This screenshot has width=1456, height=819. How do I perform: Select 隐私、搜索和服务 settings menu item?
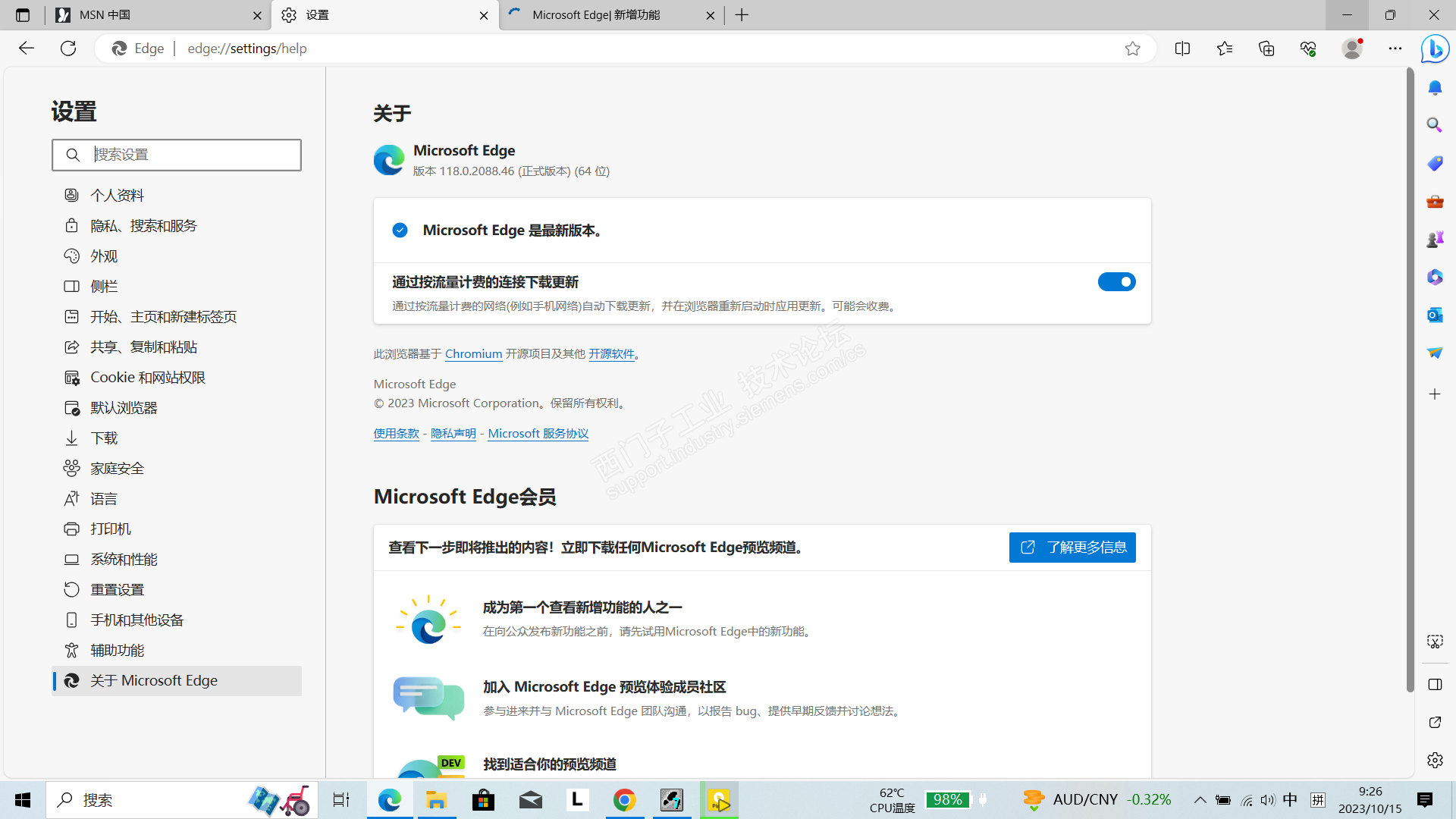pyautogui.click(x=143, y=226)
